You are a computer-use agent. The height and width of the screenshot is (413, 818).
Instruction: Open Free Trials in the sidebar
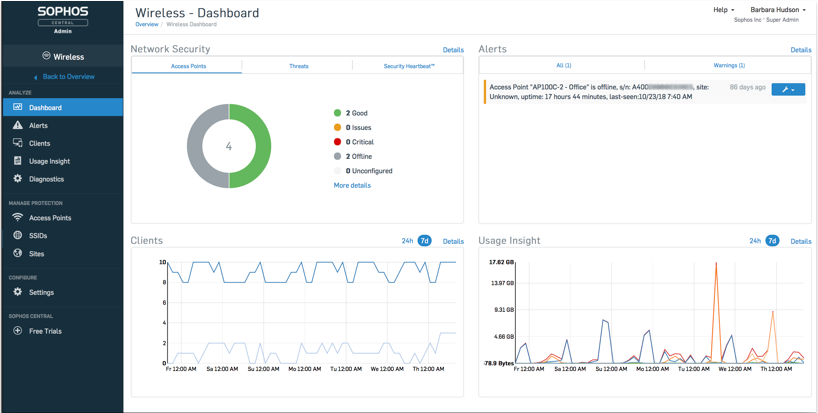63,331
